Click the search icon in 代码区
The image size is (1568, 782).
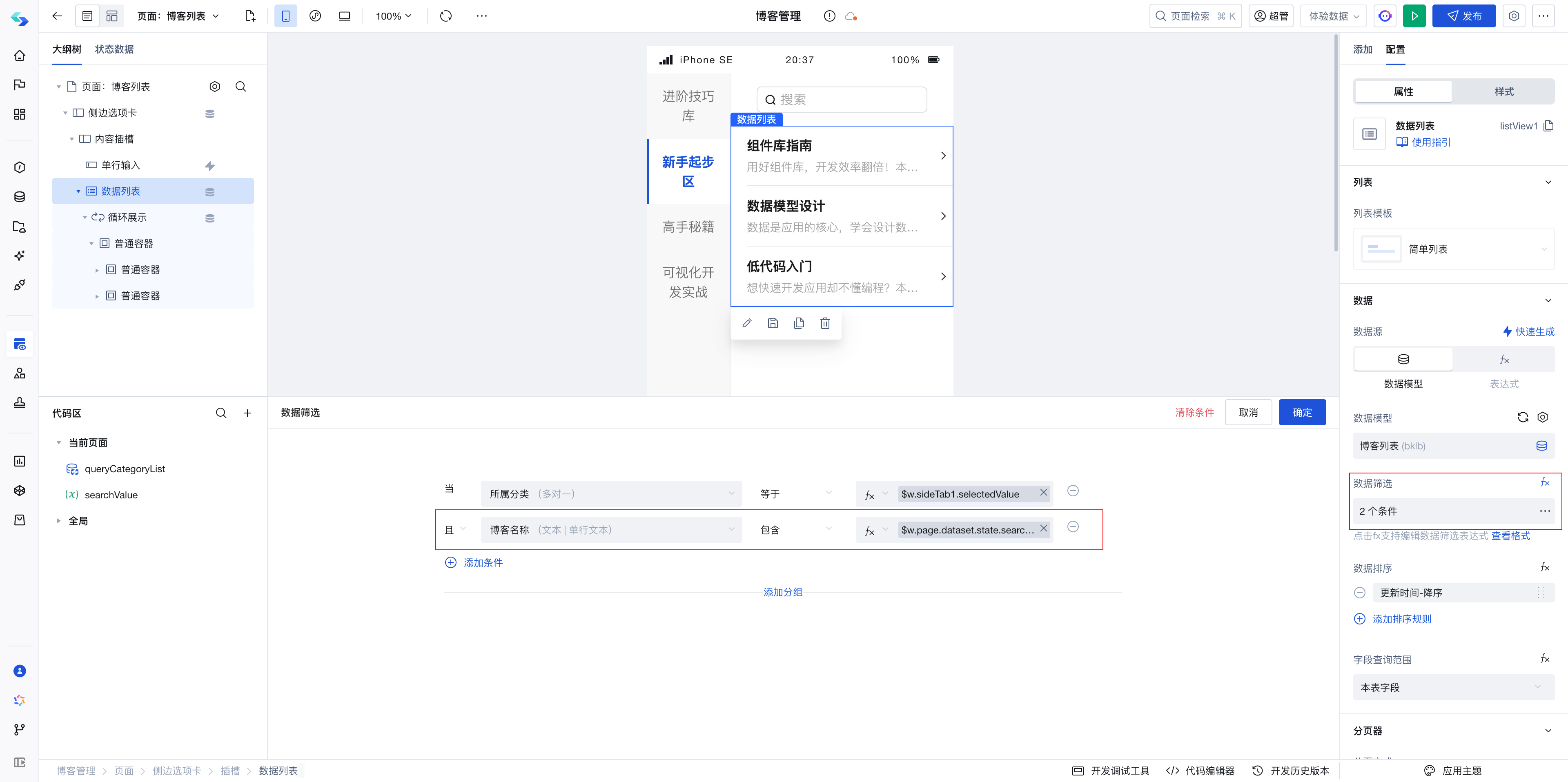point(221,413)
